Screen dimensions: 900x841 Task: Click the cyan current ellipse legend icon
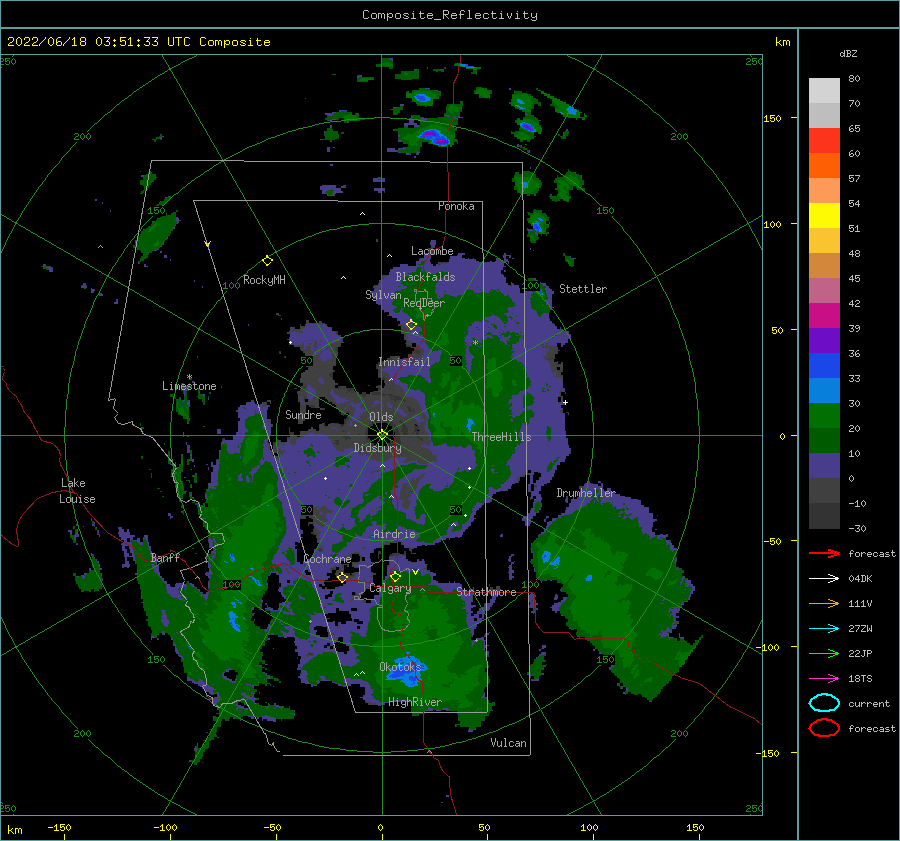824,703
